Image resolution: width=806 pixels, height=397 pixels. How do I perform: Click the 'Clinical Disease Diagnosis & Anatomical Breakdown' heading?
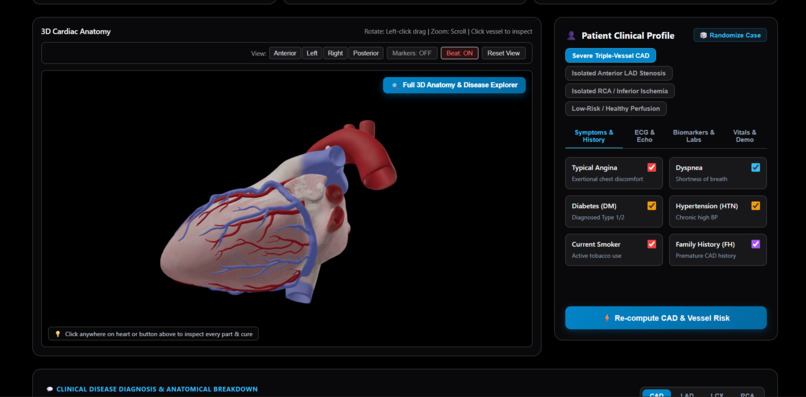[x=157, y=389]
